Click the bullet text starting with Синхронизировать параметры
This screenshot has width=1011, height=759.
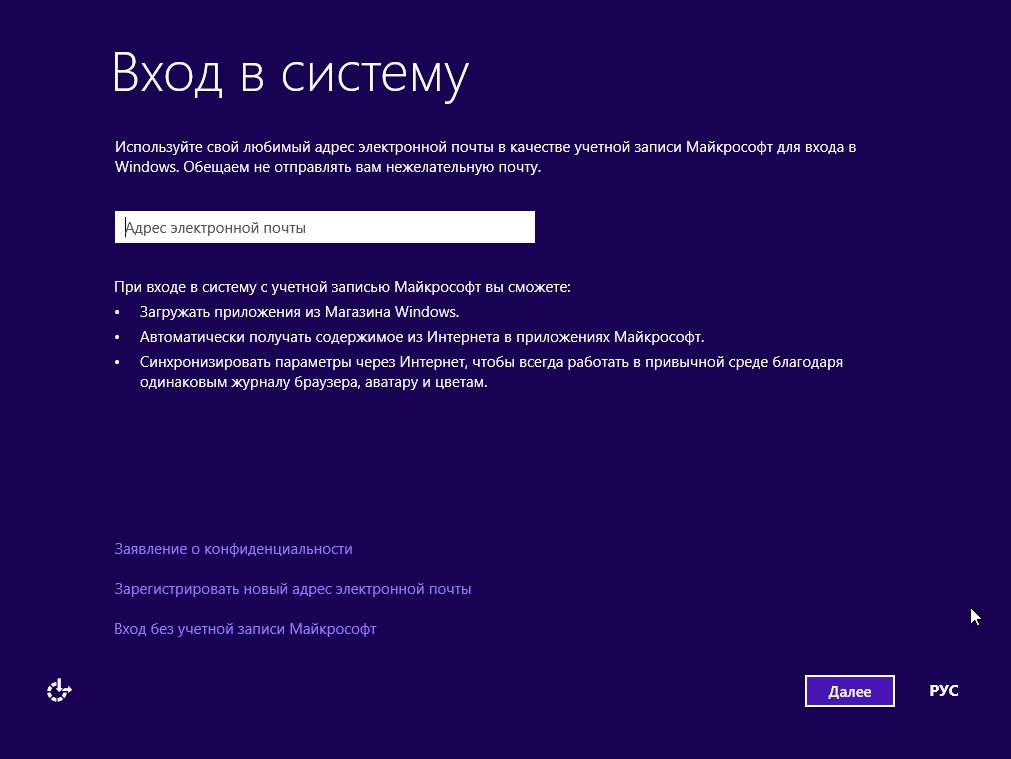tap(491, 372)
